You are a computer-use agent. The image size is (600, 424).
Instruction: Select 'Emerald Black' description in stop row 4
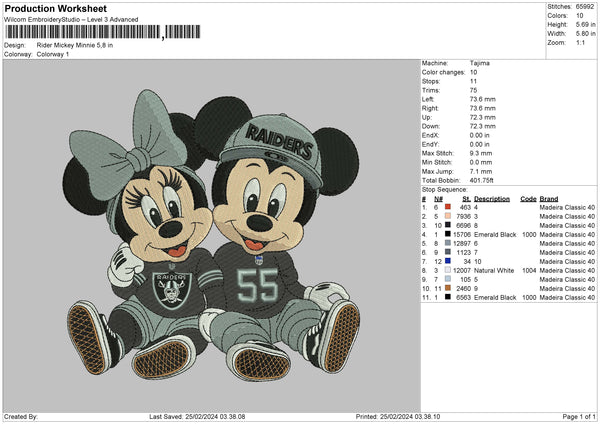[495, 234]
